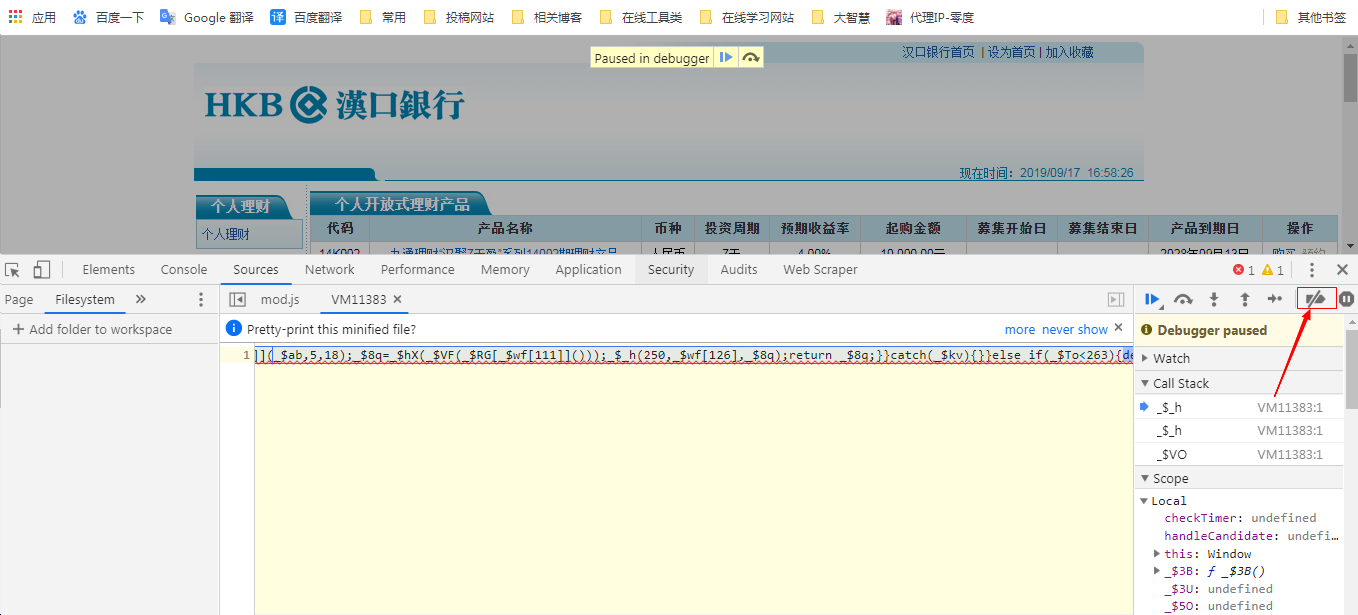Click 'never show' pretty-print link
The image size is (1358, 615).
coord(1075,329)
